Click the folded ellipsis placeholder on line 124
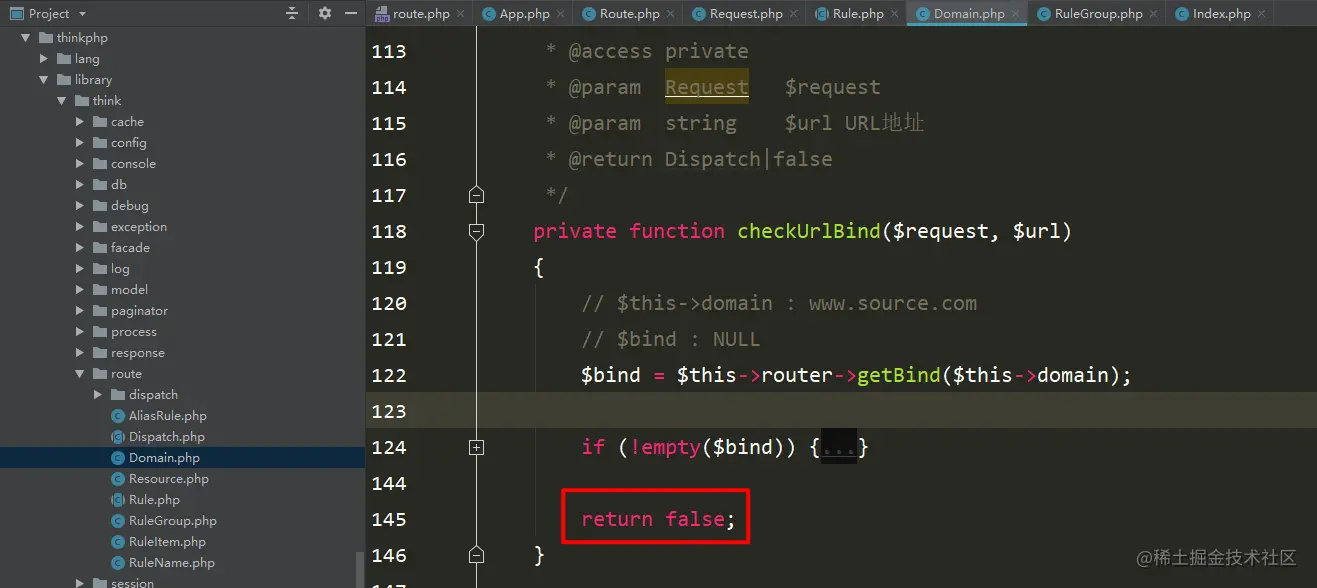 (839, 448)
